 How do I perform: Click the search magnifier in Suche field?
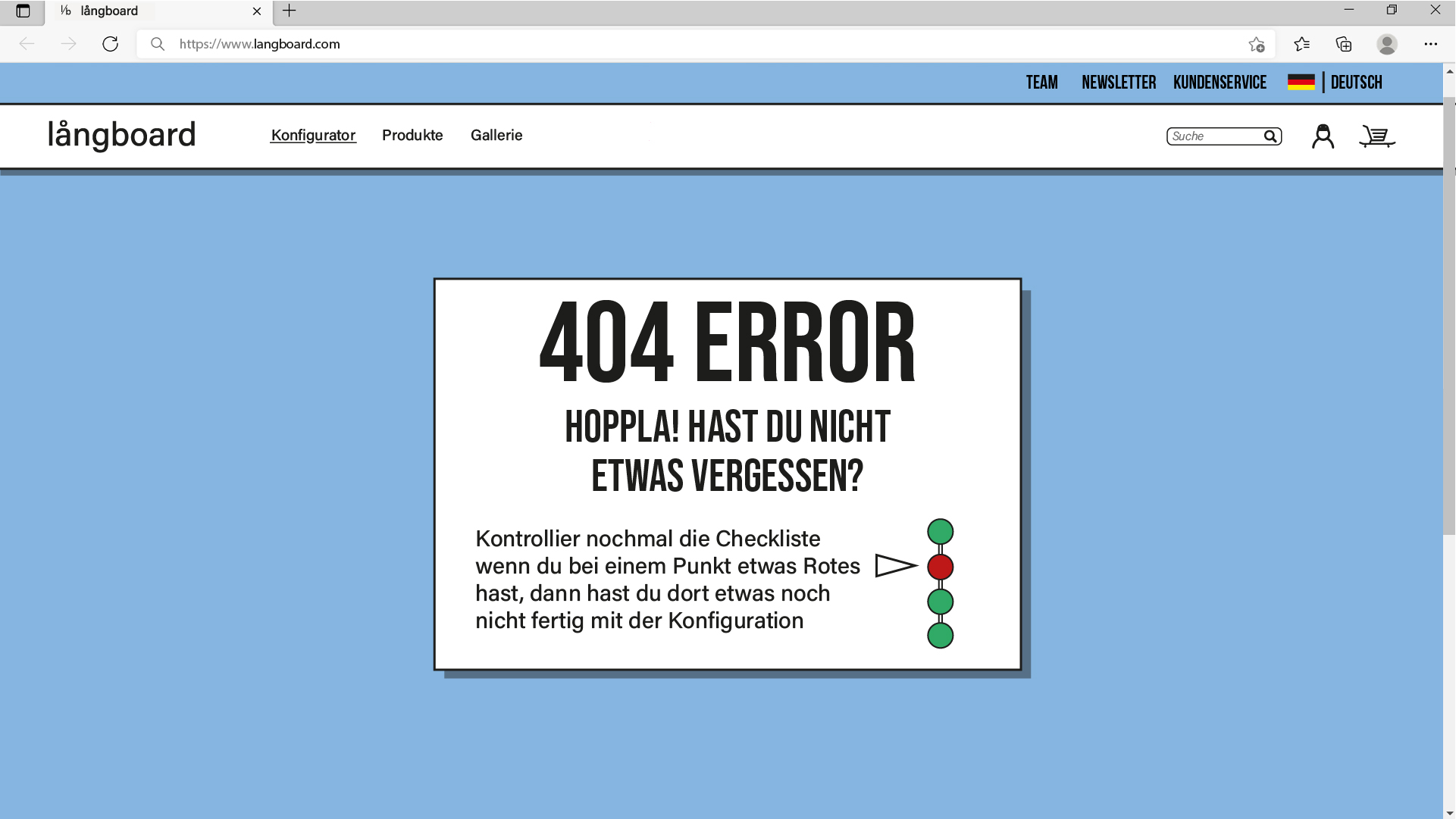[x=1270, y=136]
